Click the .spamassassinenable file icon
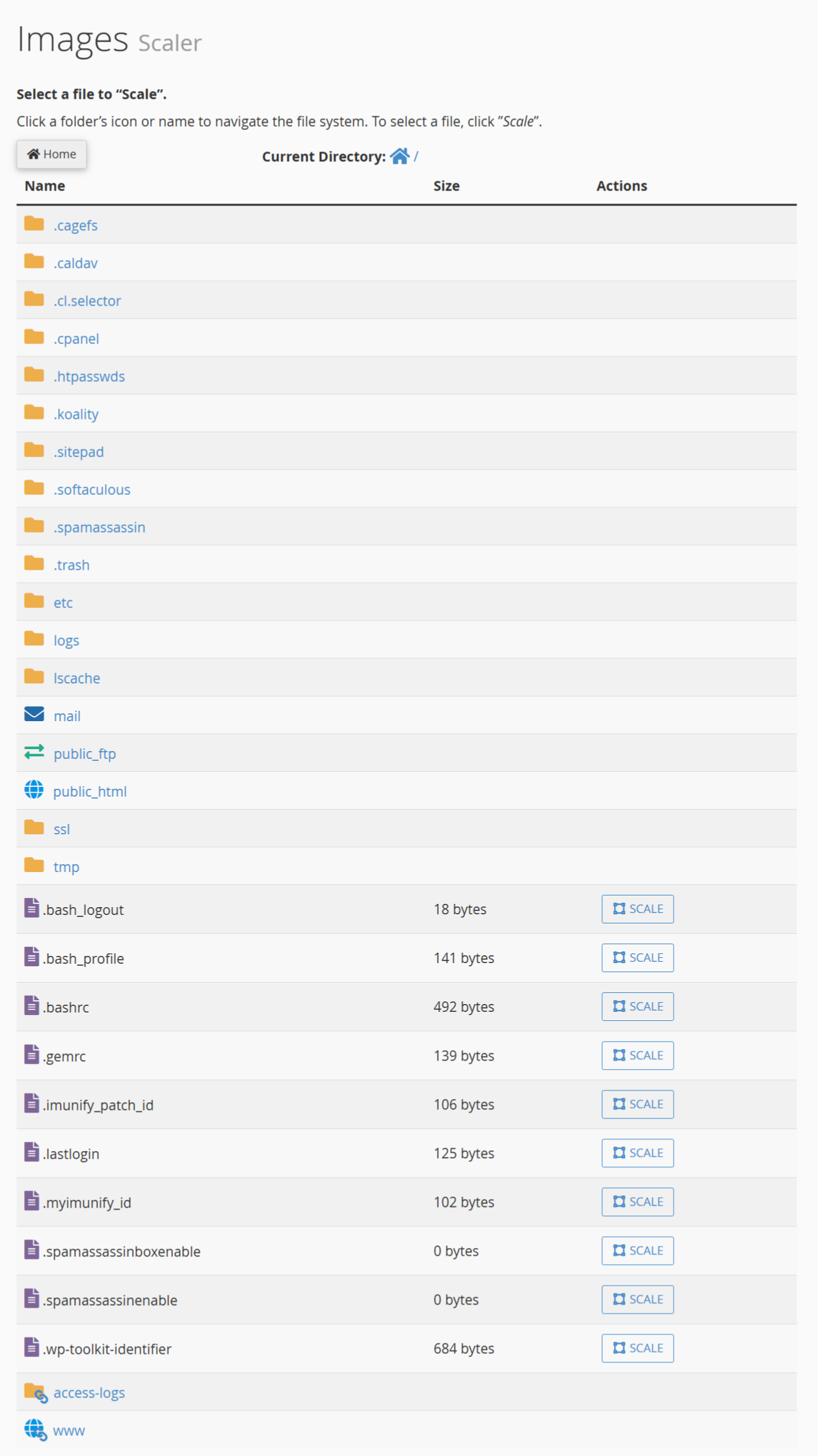The image size is (818, 1456). click(32, 1298)
